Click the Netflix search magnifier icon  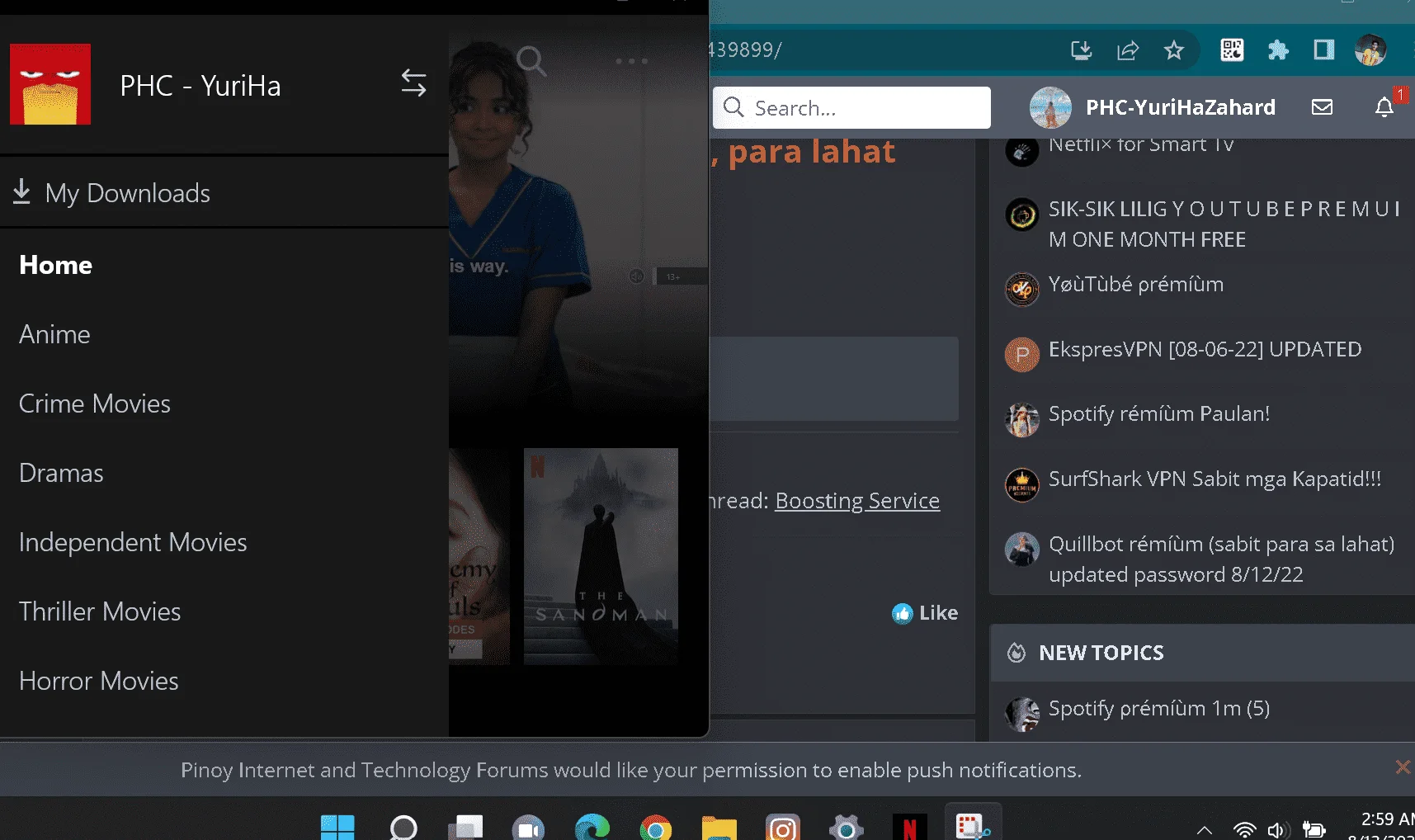tap(531, 60)
